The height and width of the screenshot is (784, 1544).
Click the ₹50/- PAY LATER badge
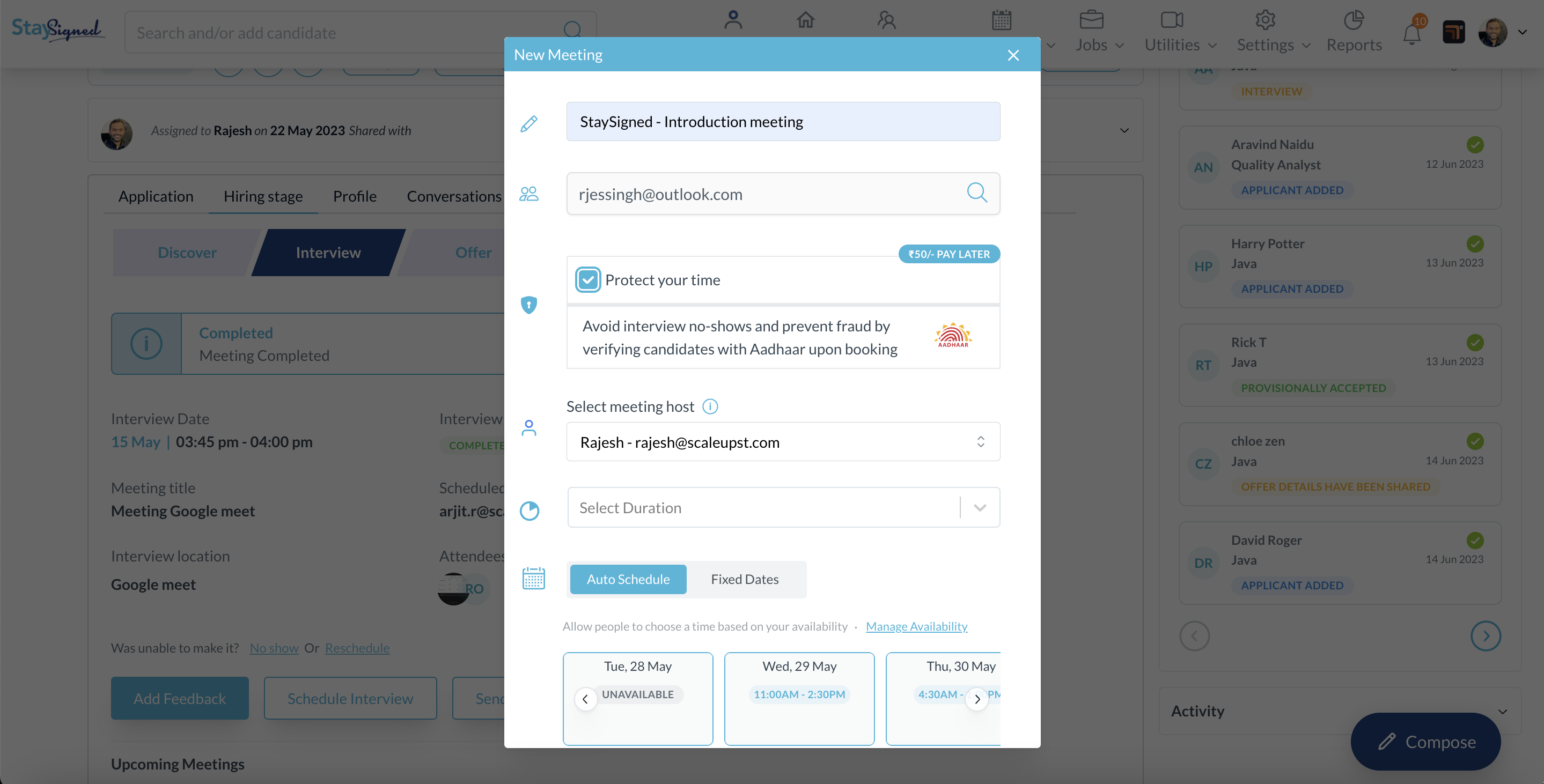pyautogui.click(x=949, y=254)
